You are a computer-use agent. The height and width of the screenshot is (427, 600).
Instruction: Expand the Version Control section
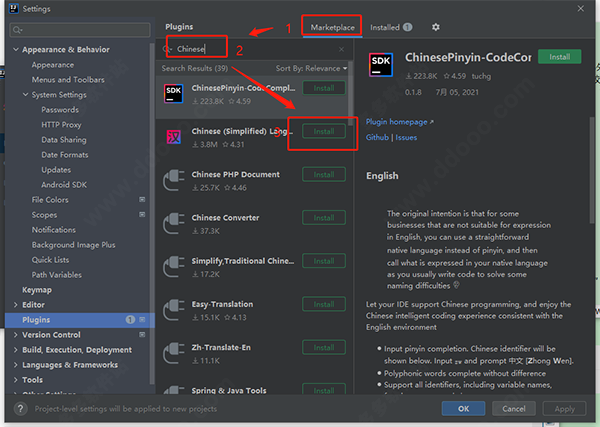16,335
